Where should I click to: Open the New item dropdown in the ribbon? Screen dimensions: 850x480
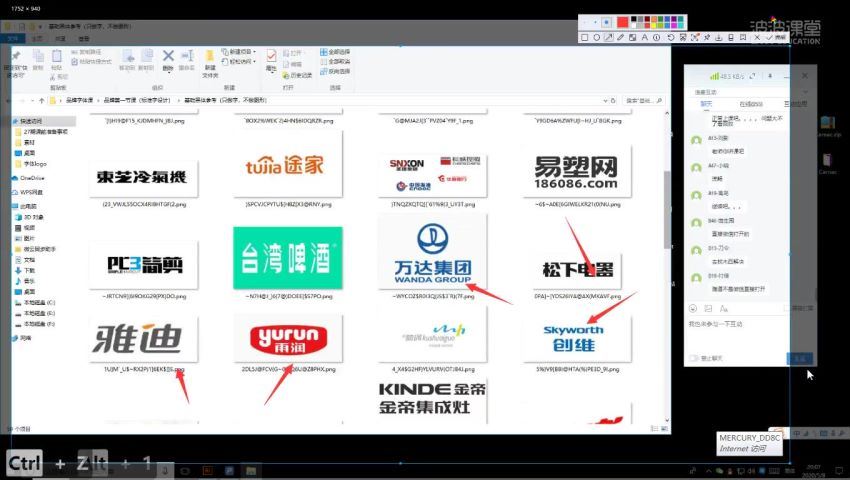pyautogui.click(x=239, y=52)
